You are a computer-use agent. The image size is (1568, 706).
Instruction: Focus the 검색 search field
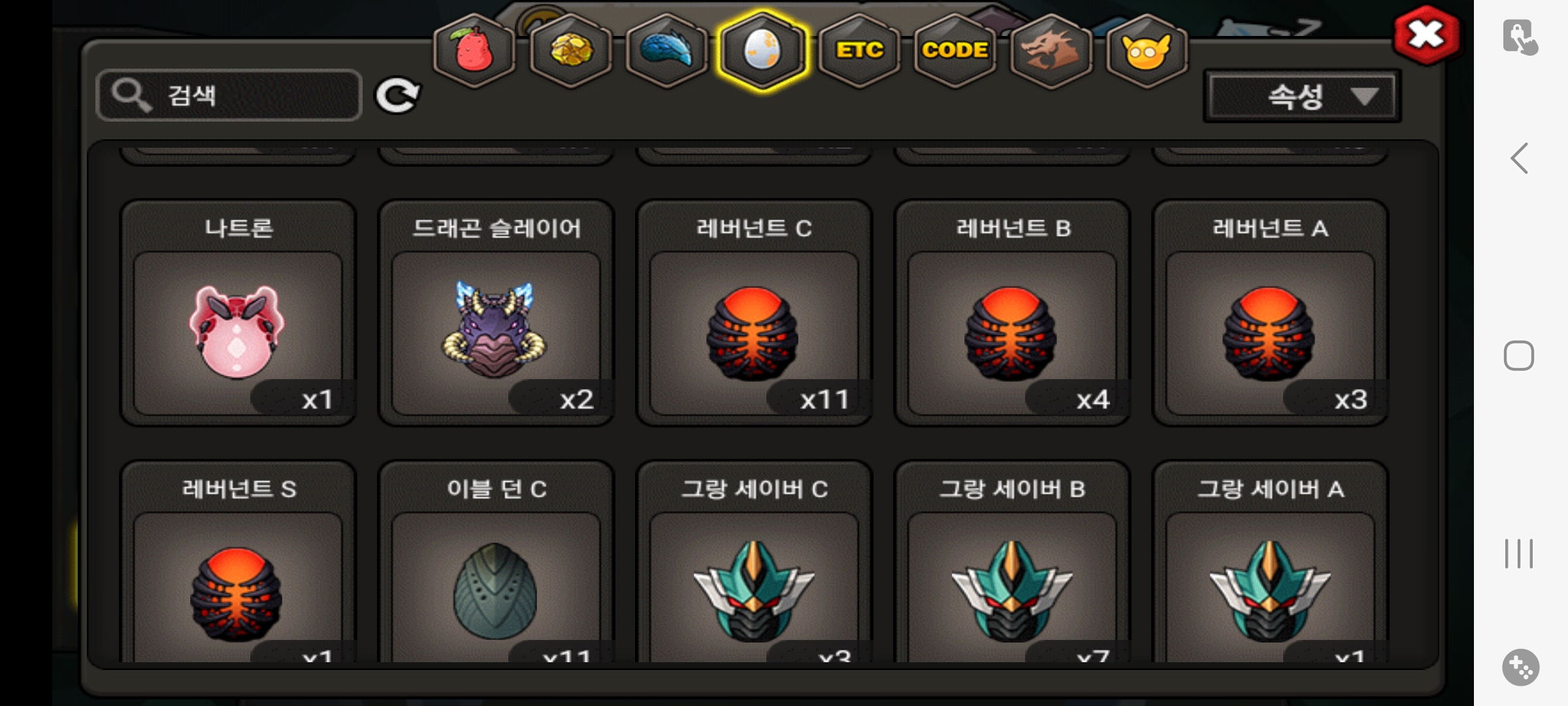click(x=229, y=95)
